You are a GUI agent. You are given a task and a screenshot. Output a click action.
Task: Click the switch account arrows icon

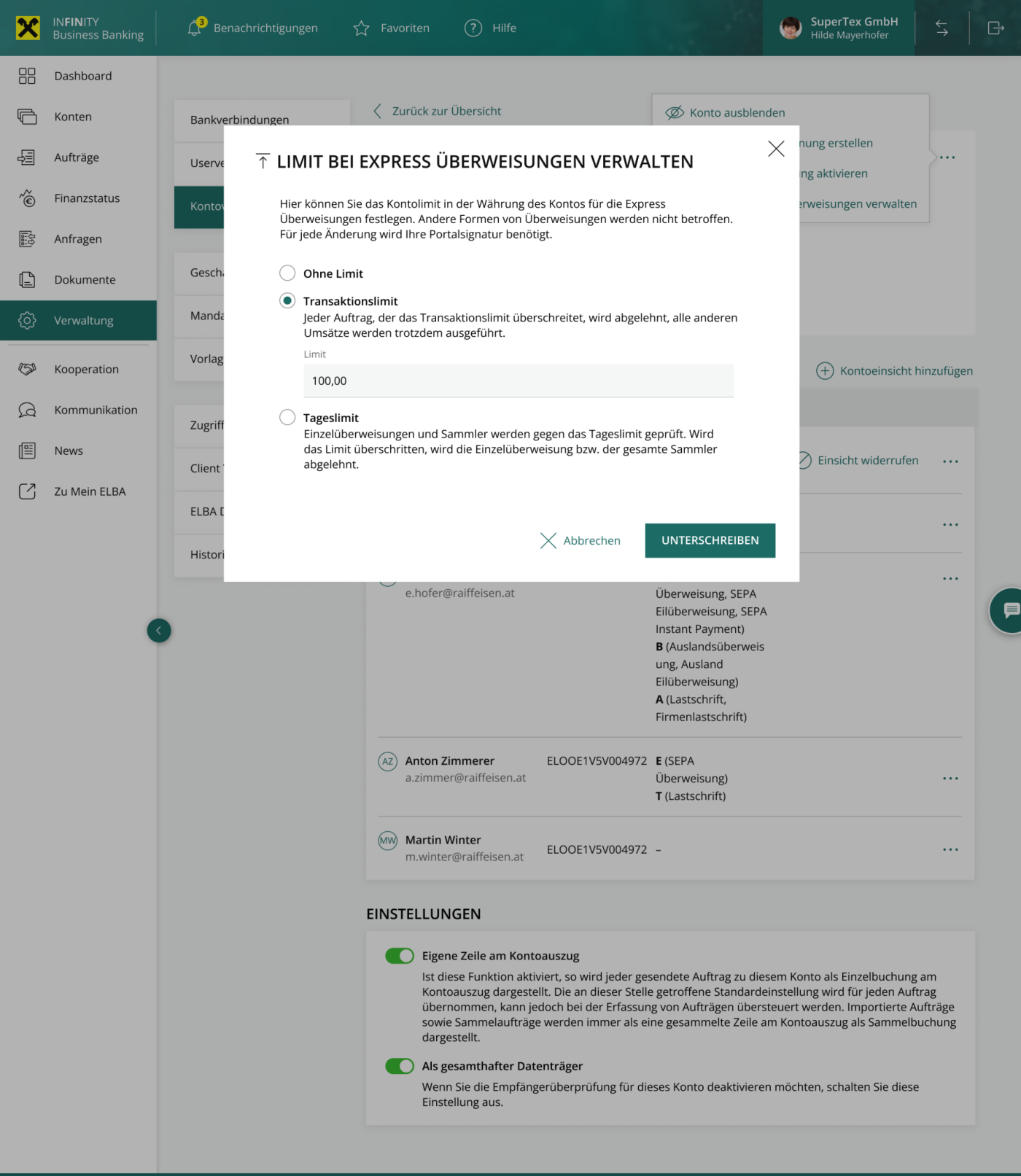pos(942,28)
